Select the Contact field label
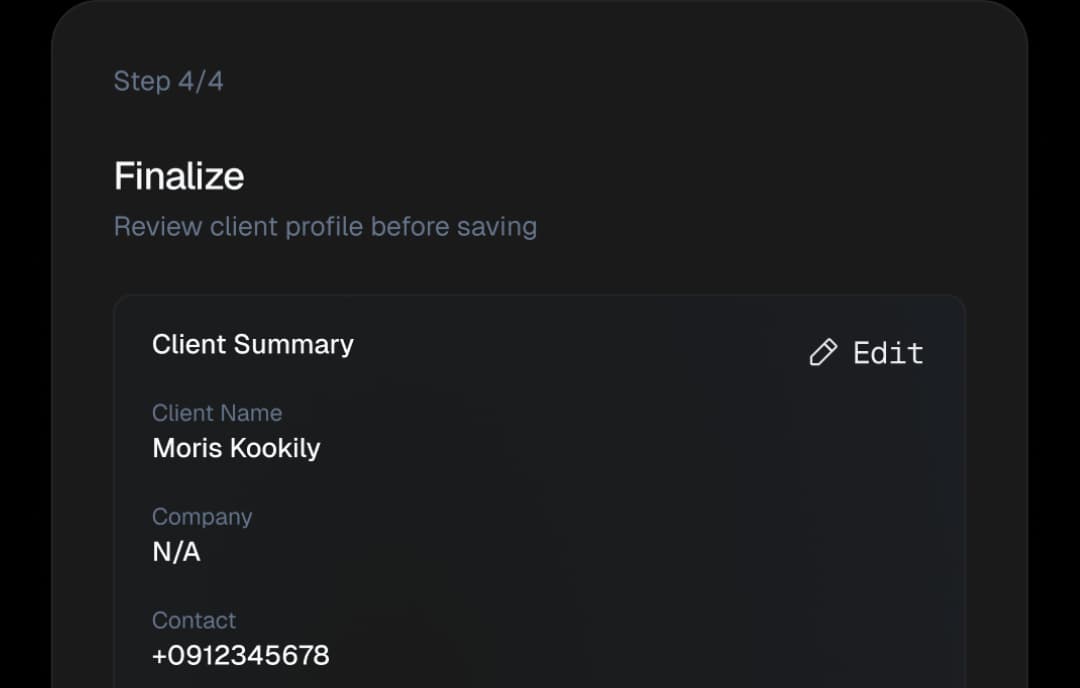1080x688 pixels. (x=194, y=620)
